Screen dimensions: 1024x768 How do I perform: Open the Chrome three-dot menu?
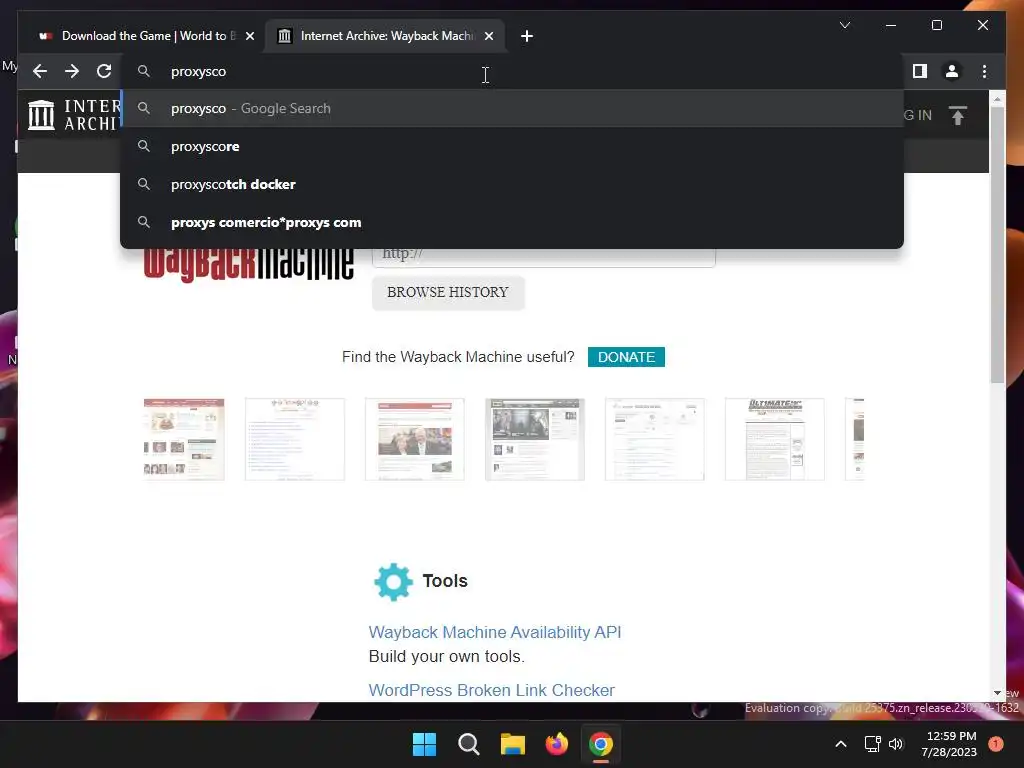984,71
